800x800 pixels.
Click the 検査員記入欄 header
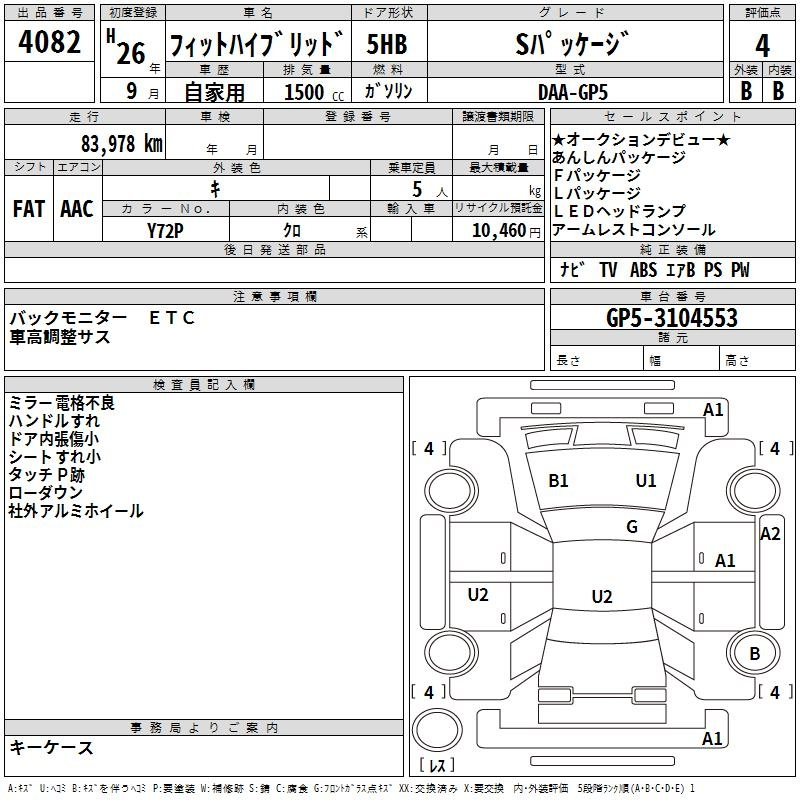pos(204,385)
